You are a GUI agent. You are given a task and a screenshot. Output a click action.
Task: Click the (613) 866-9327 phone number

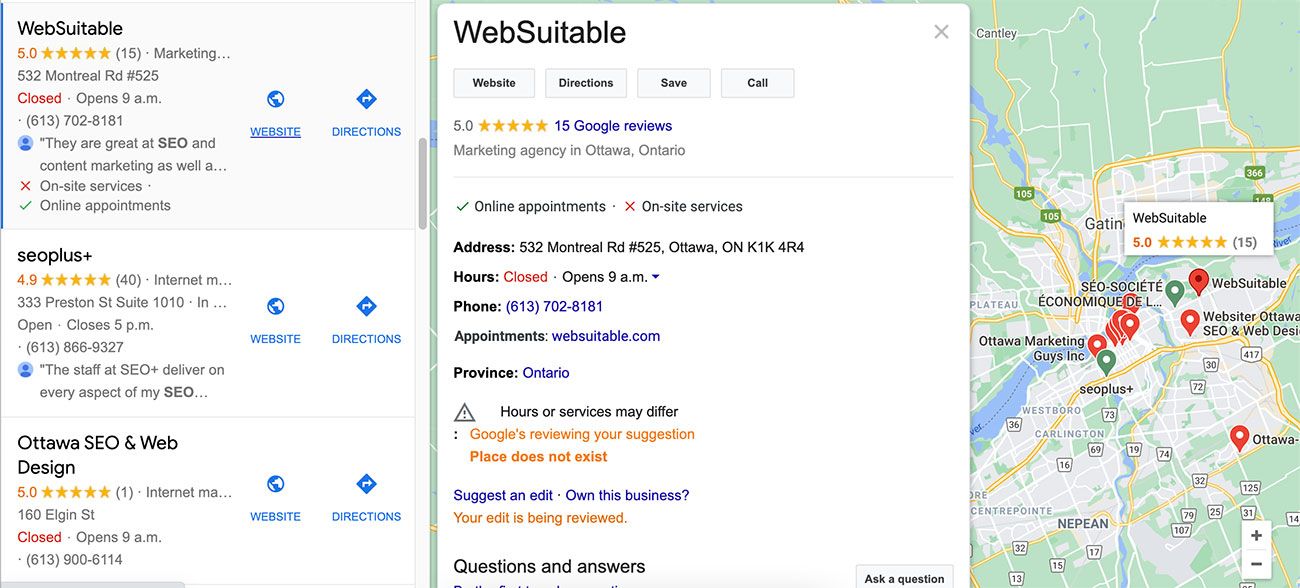[75, 347]
